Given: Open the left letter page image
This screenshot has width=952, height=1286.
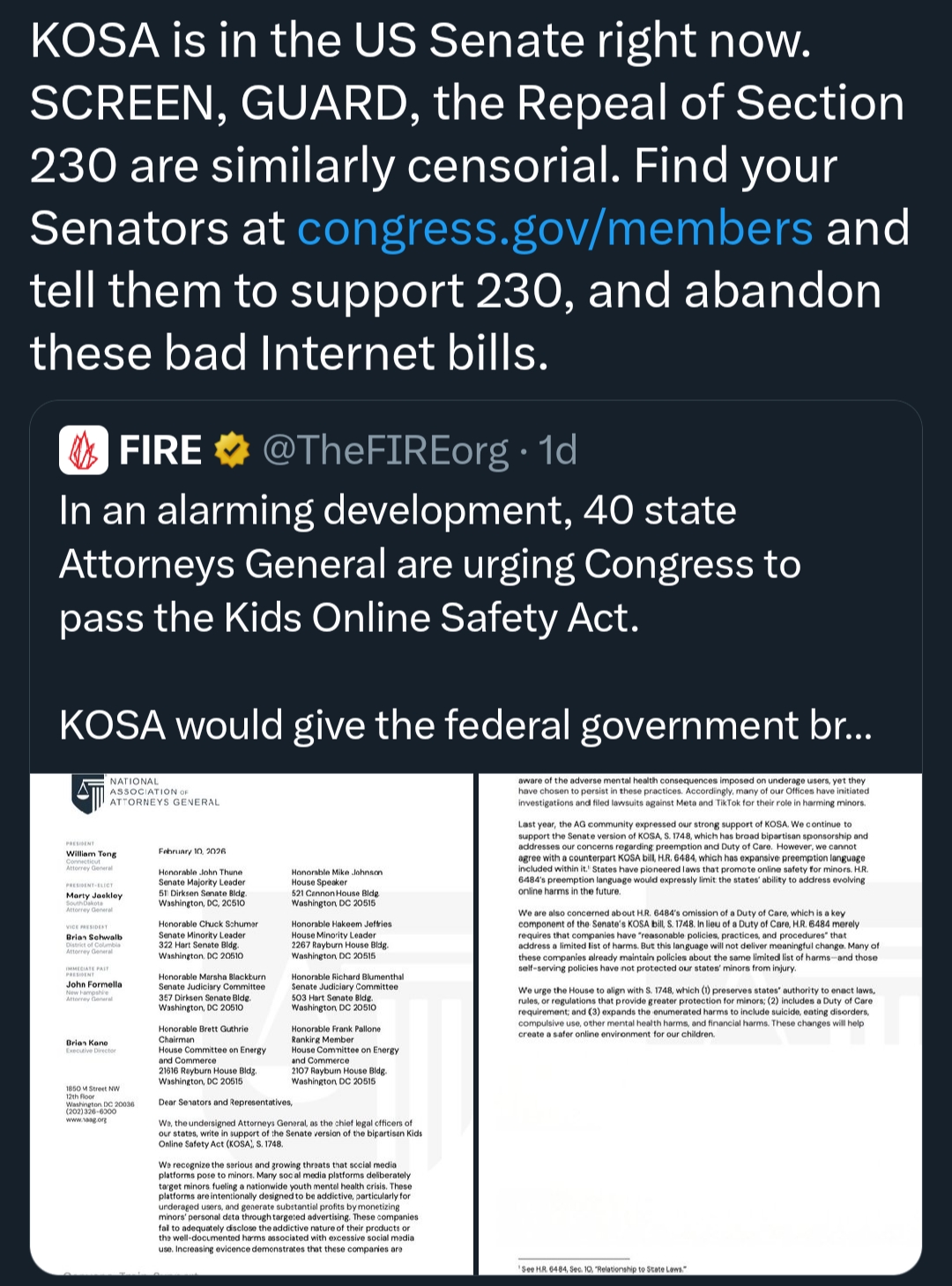Looking at the screenshot, I should click(x=252, y=1022).
